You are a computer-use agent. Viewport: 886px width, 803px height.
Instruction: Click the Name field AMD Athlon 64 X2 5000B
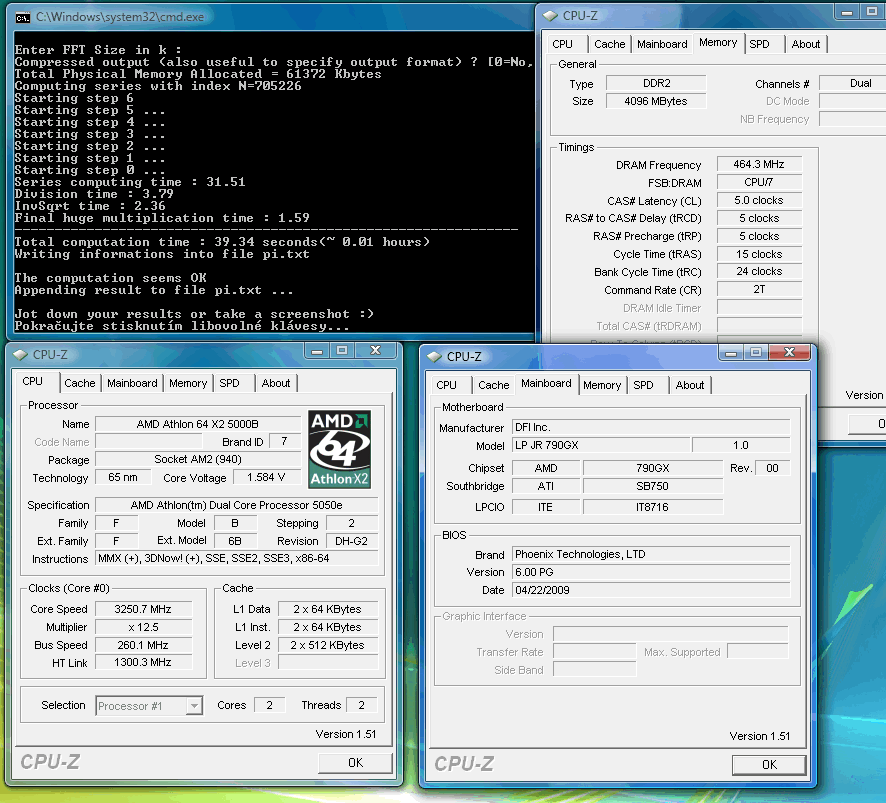click(198, 424)
